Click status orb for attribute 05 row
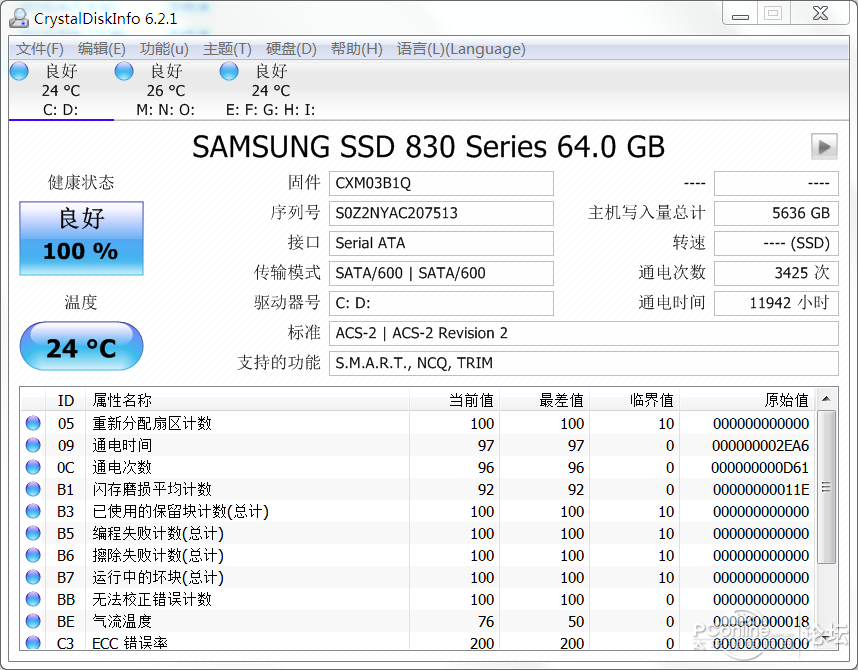Image resolution: width=858 pixels, height=670 pixels. coord(33,423)
